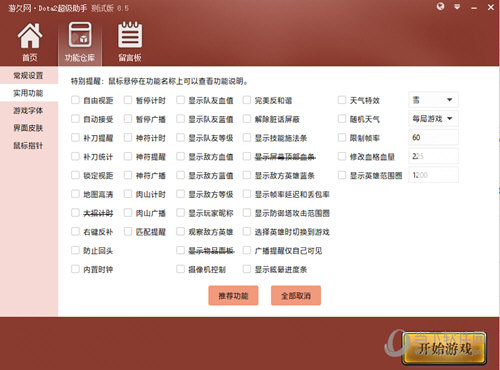Check the 修改血格血量 option

(x=342, y=156)
